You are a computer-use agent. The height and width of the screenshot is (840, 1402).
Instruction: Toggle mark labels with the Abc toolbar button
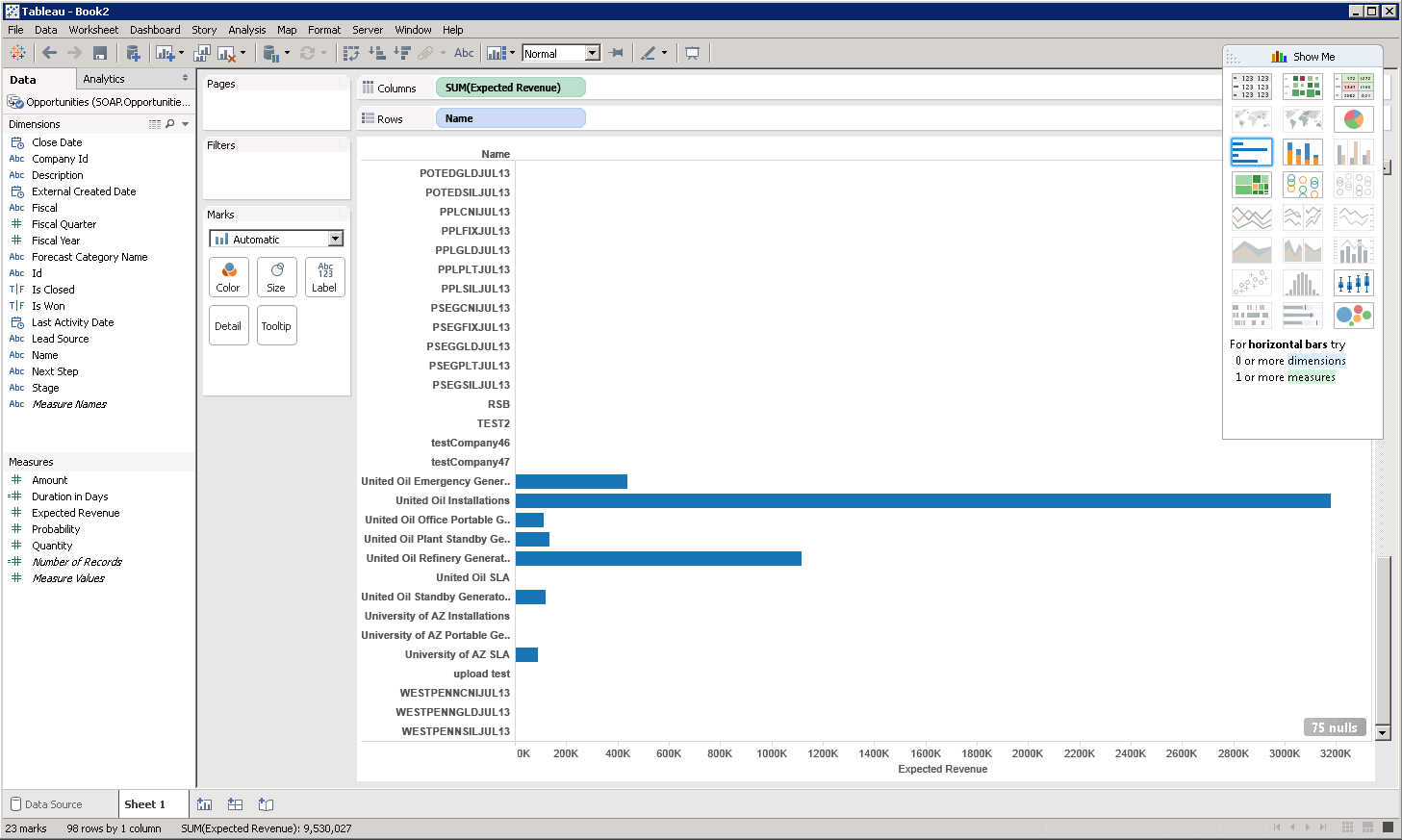pos(464,53)
